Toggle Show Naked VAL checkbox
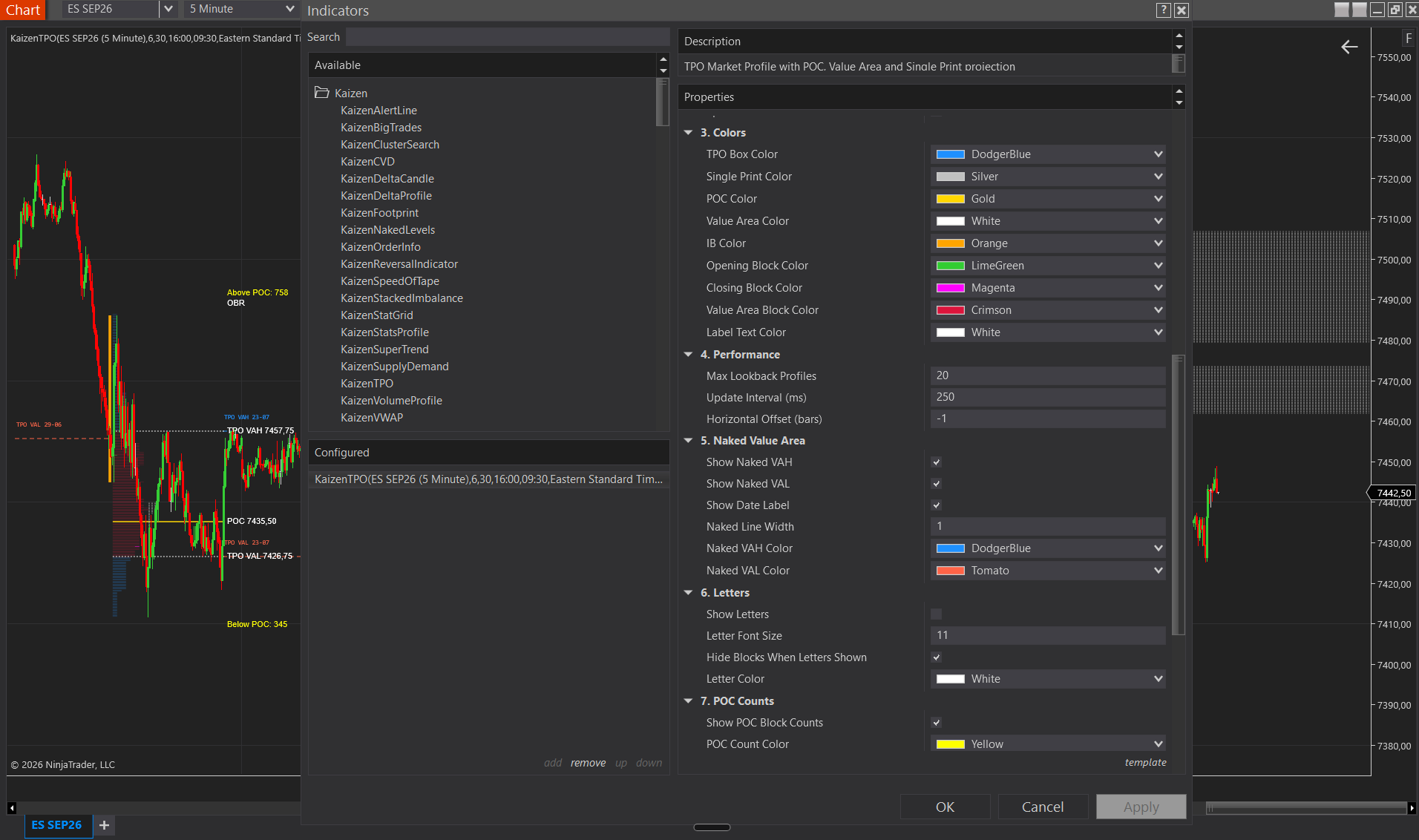 click(x=937, y=484)
